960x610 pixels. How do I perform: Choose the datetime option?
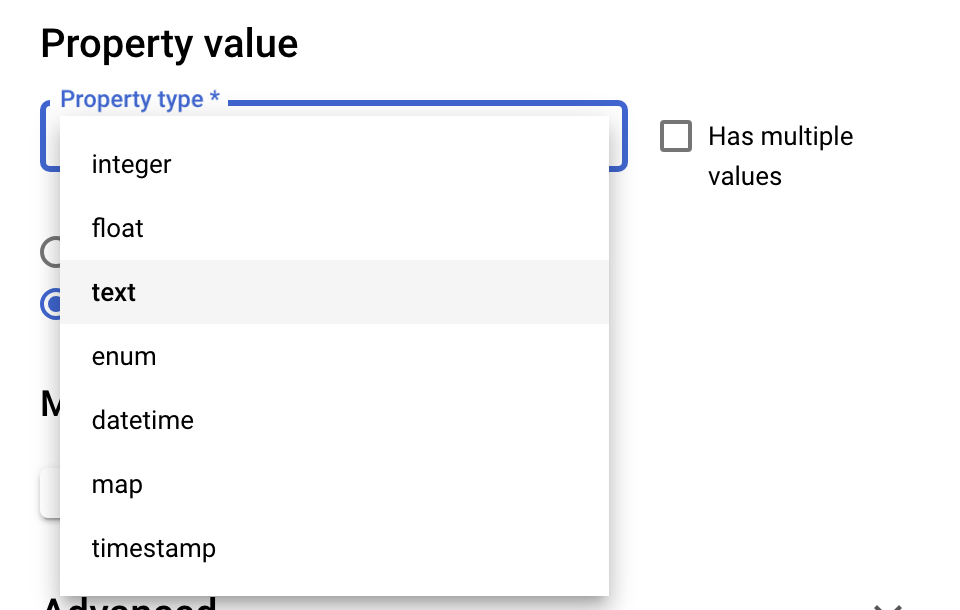(x=143, y=420)
